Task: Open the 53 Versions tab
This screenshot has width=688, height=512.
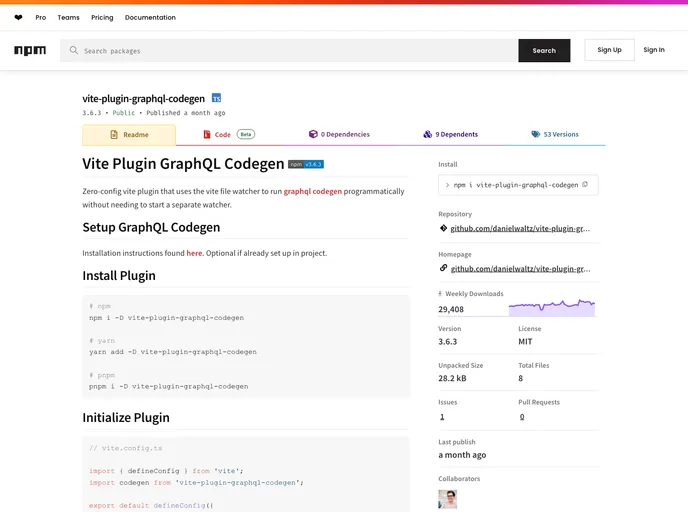Action: (555, 134)
